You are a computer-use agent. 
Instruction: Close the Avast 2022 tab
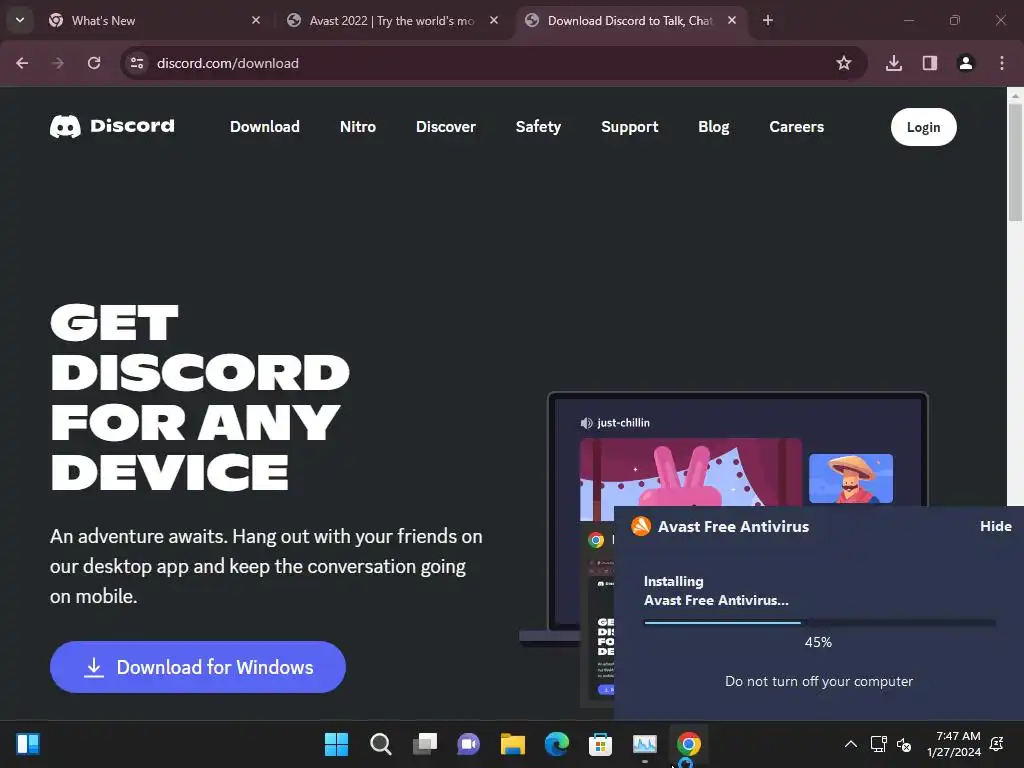coord(494,20)
